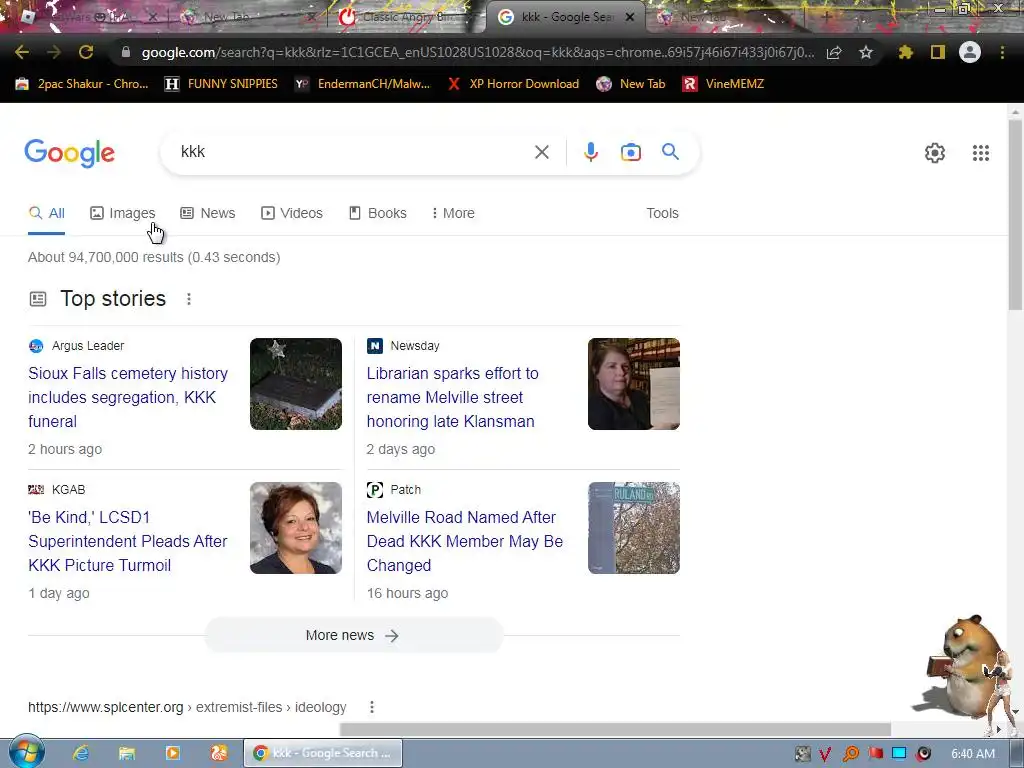Reload the page with the refresh icon
The image size is (1024, 768).
coord(86,52)
